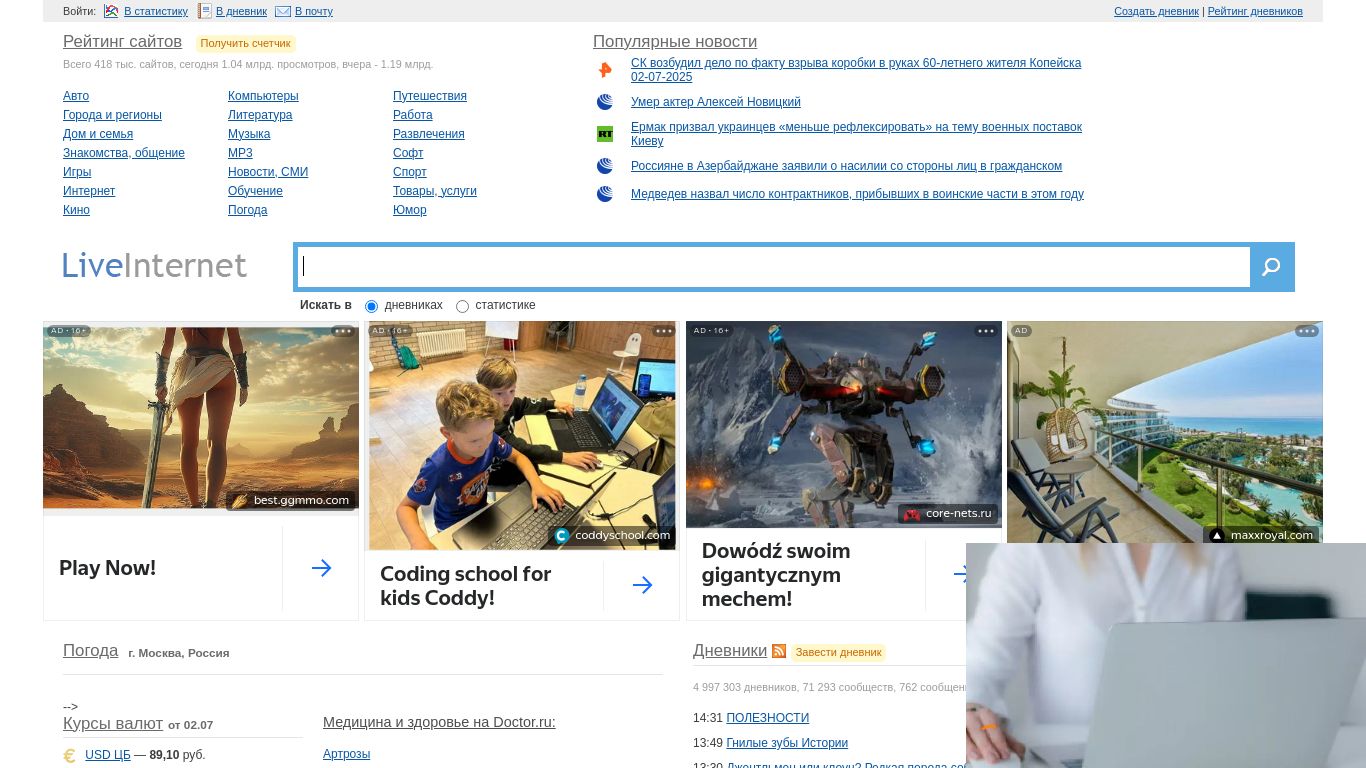
Task: Click the source icon beside Умер актер Алексей Новицкий
Action: (x=605, y=102)
